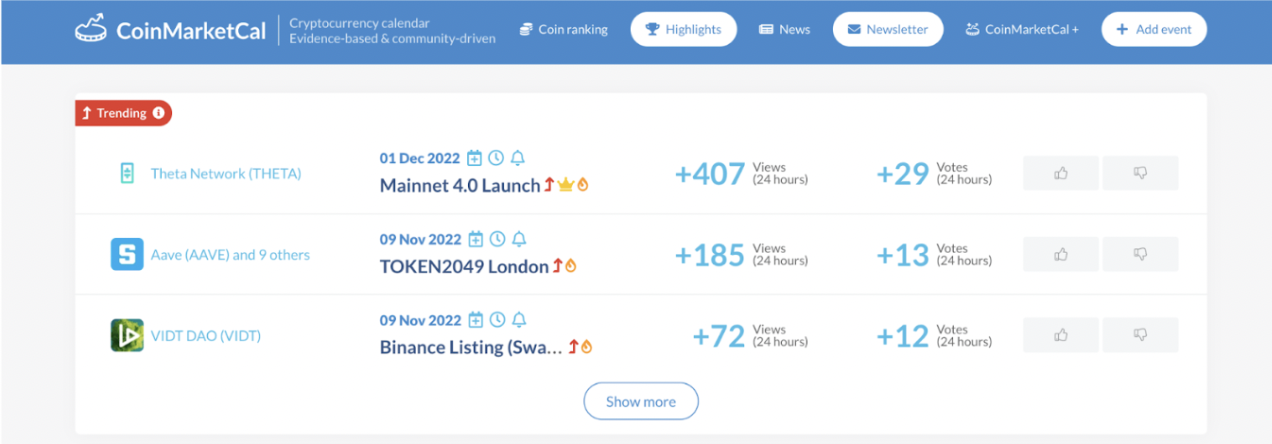Click the Trending info icon
Image resolution: width=1272 pixels, height=444 pixels.
coord(158,113)
